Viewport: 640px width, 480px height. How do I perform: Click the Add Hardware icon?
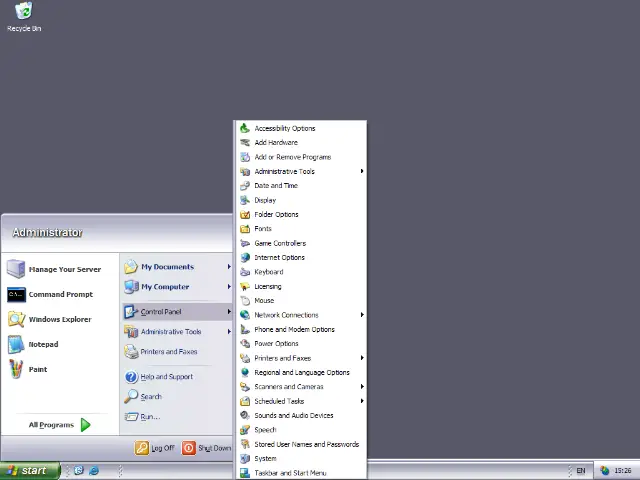pyautogui.click(x=245, y=142)
